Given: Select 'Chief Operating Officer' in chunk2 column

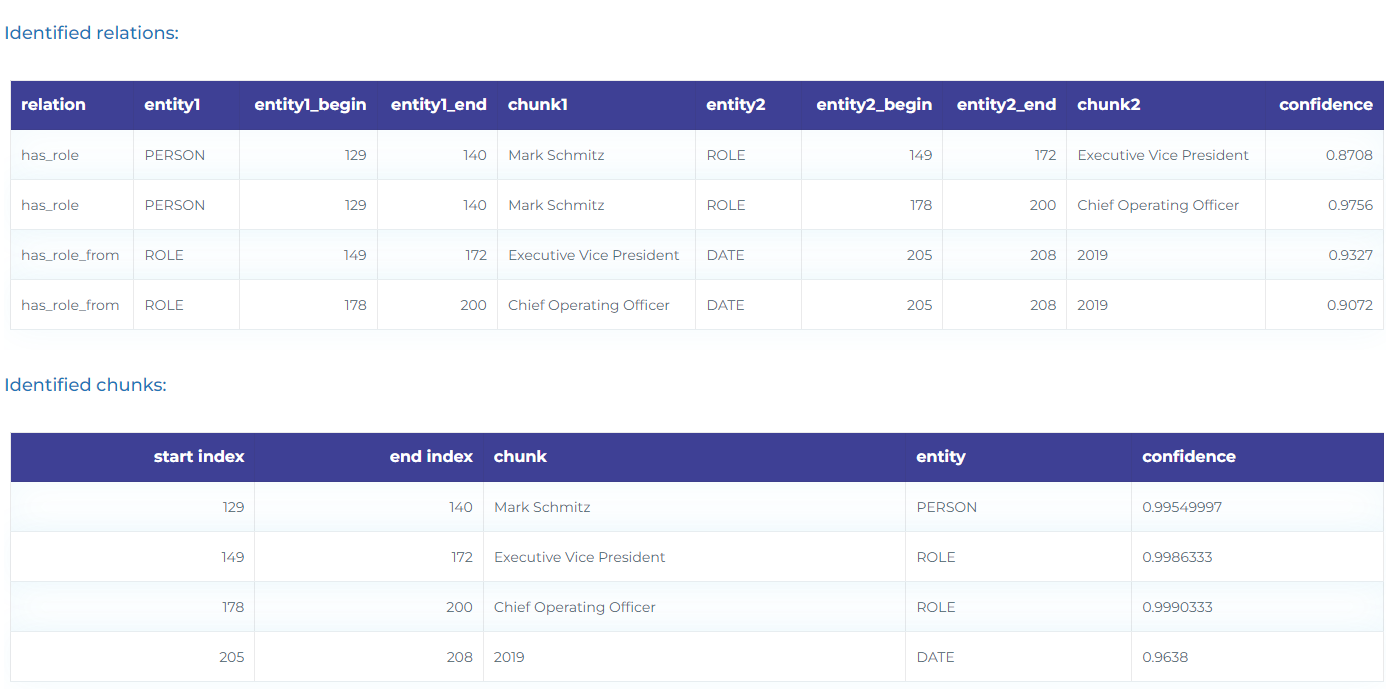Looking at the screenshot, I should click(1158, 205).
